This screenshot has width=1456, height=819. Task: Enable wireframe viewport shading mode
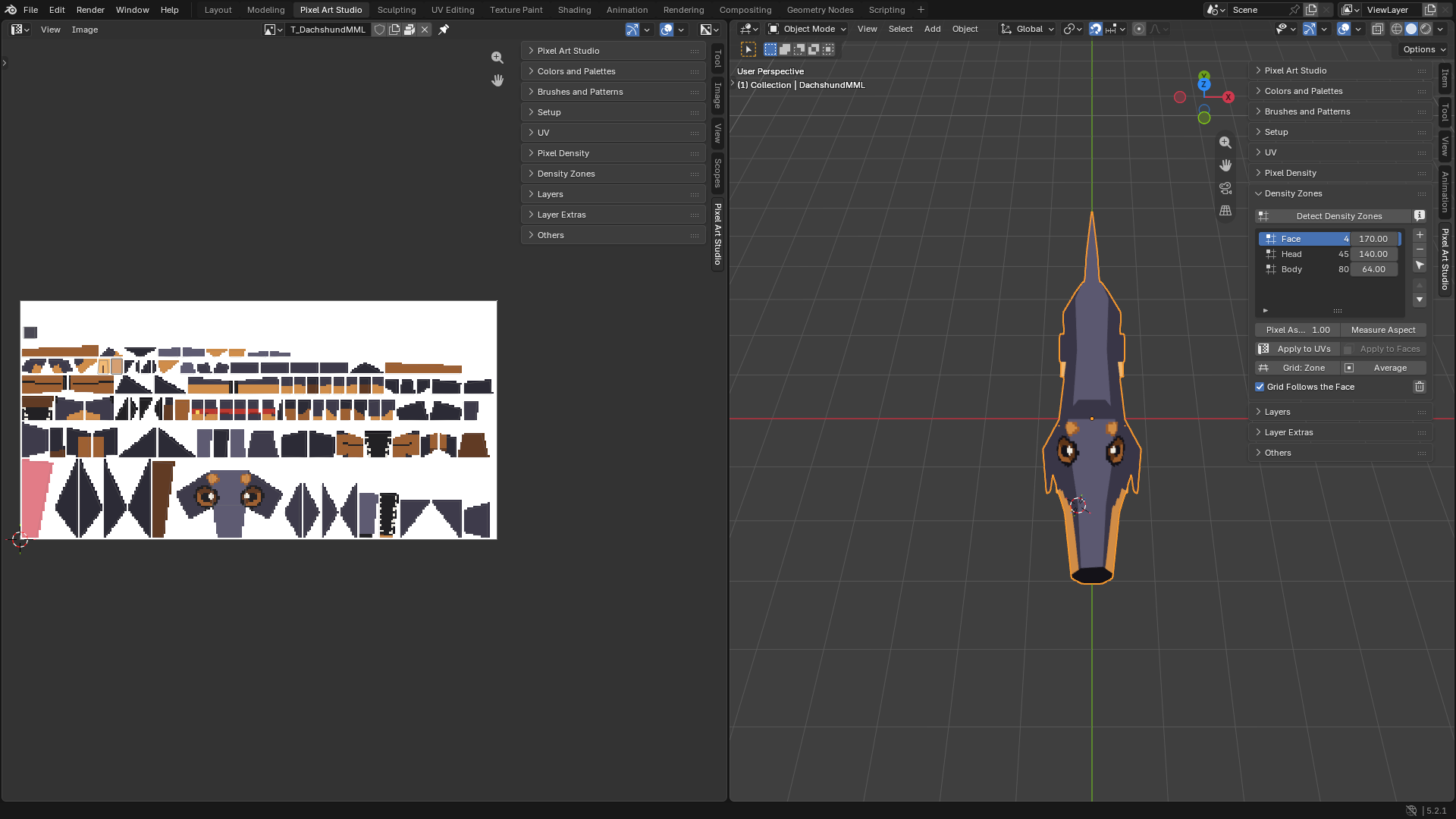1397,29
